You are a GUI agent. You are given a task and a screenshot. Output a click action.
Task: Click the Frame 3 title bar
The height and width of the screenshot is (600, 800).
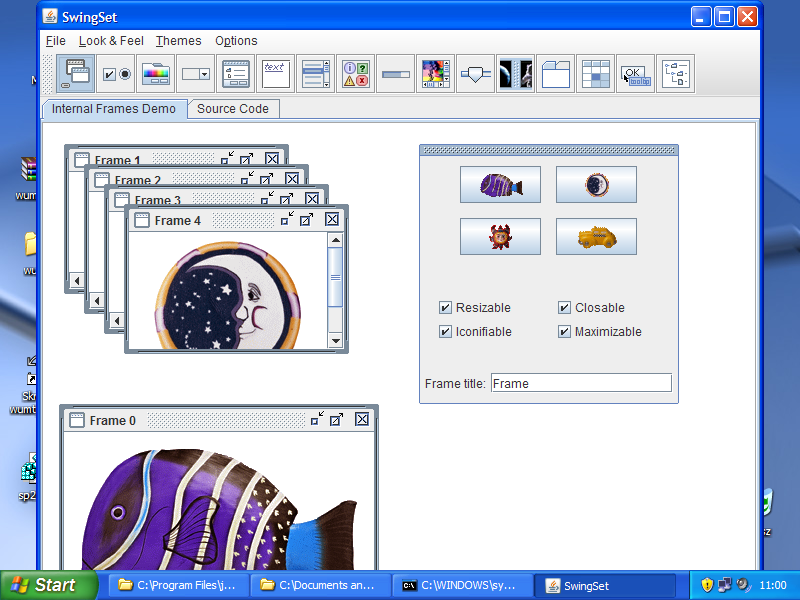216,198
